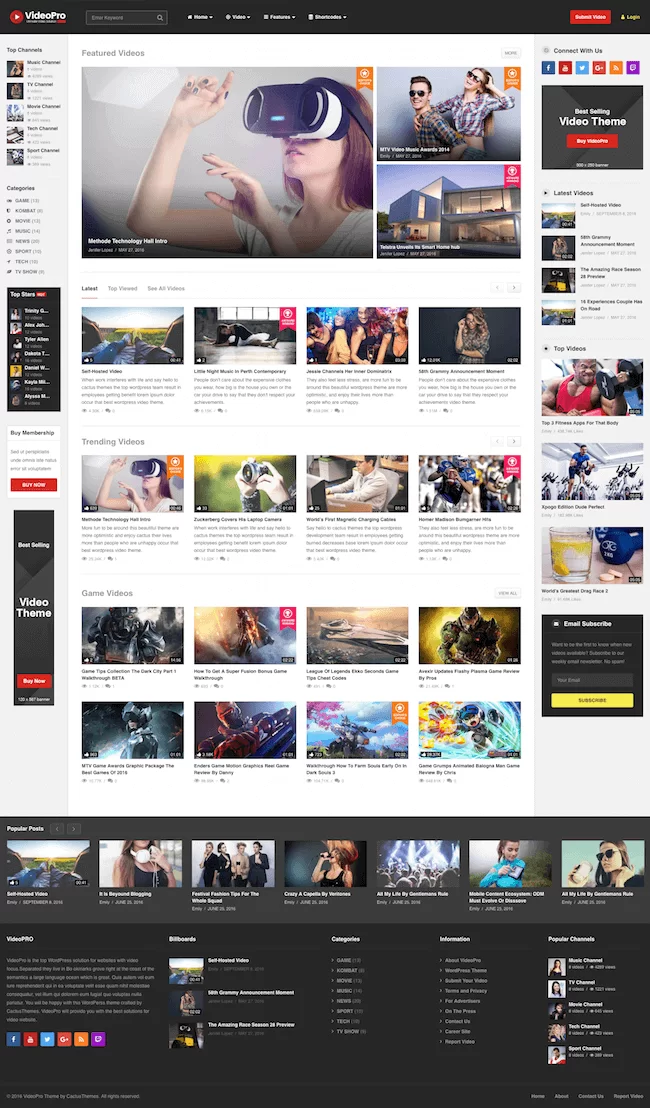
Task: Move Popular Posts carousel back with left arrow
Action: coord(57,828)
